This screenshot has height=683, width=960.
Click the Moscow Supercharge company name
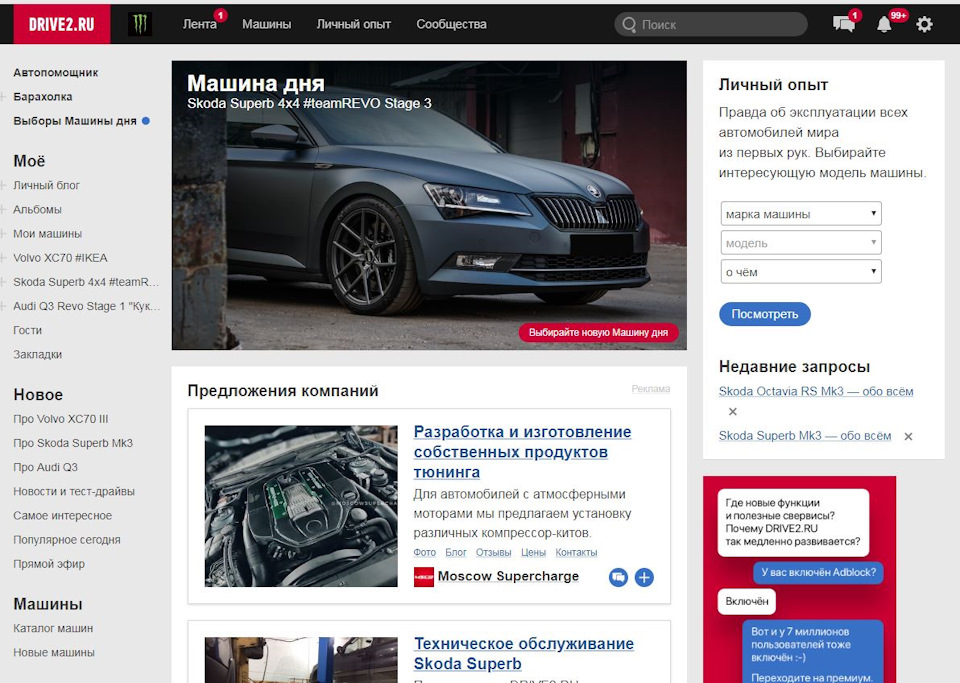(508, 576)
